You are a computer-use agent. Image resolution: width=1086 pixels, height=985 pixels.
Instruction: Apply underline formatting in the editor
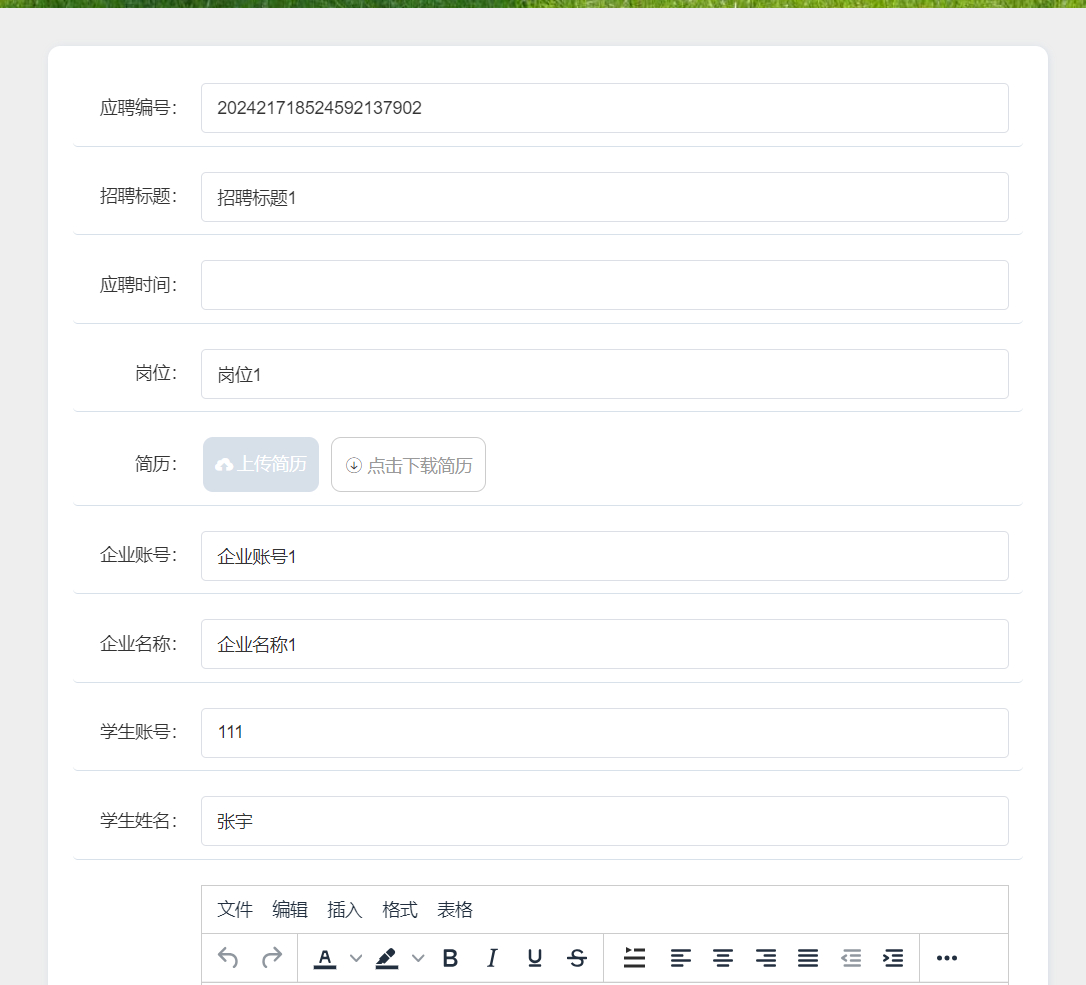(x=534, y=957)
